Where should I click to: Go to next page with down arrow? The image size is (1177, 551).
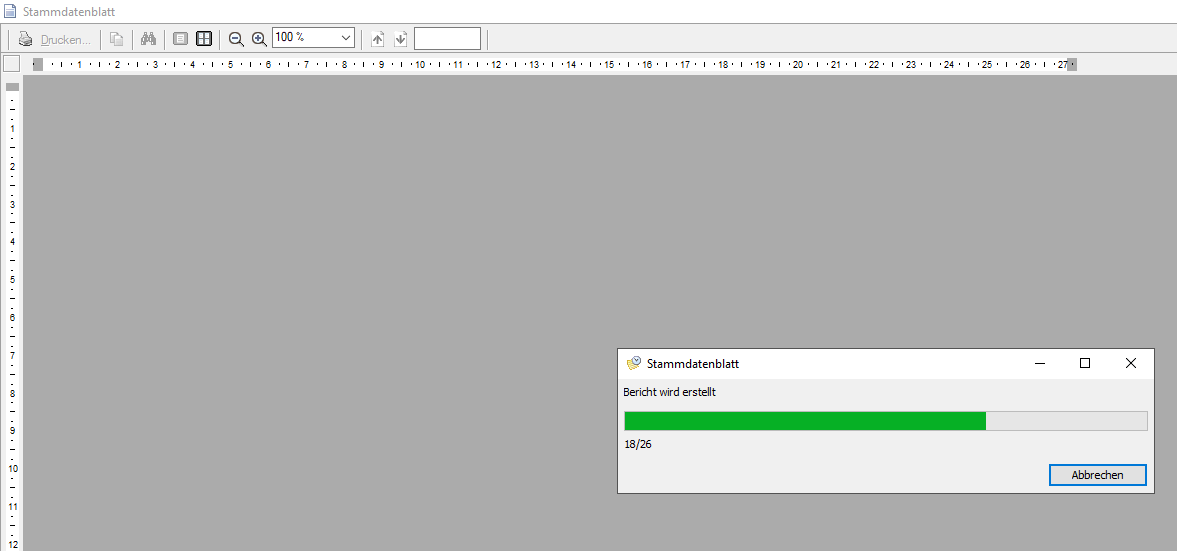point(401,39)
